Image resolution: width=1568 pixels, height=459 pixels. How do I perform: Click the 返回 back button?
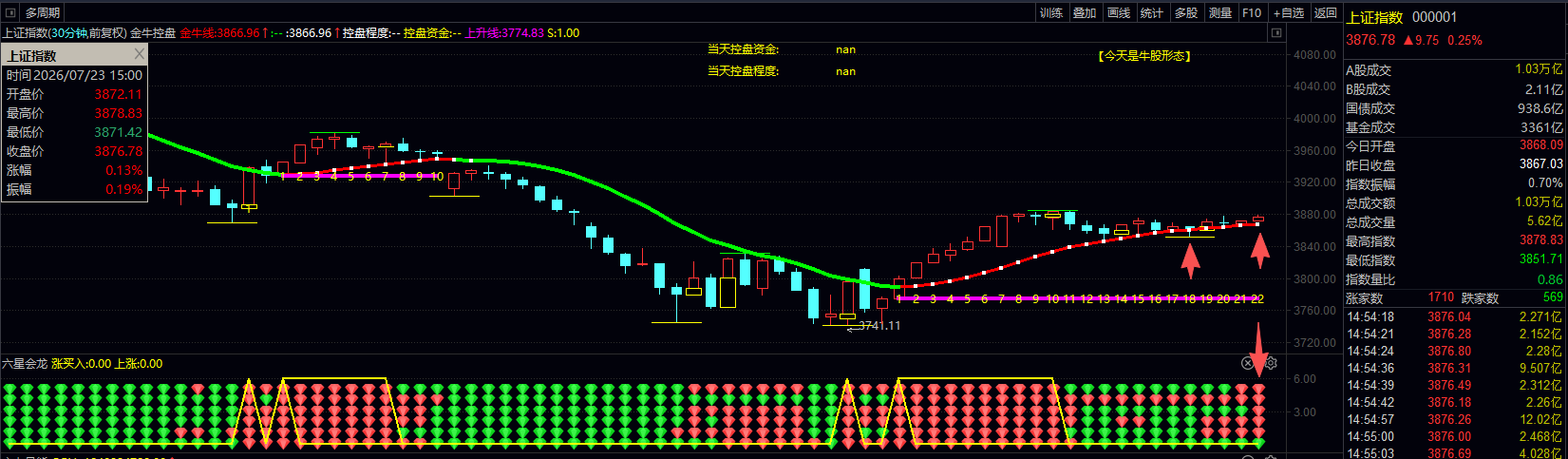(x=1325, y=12)
